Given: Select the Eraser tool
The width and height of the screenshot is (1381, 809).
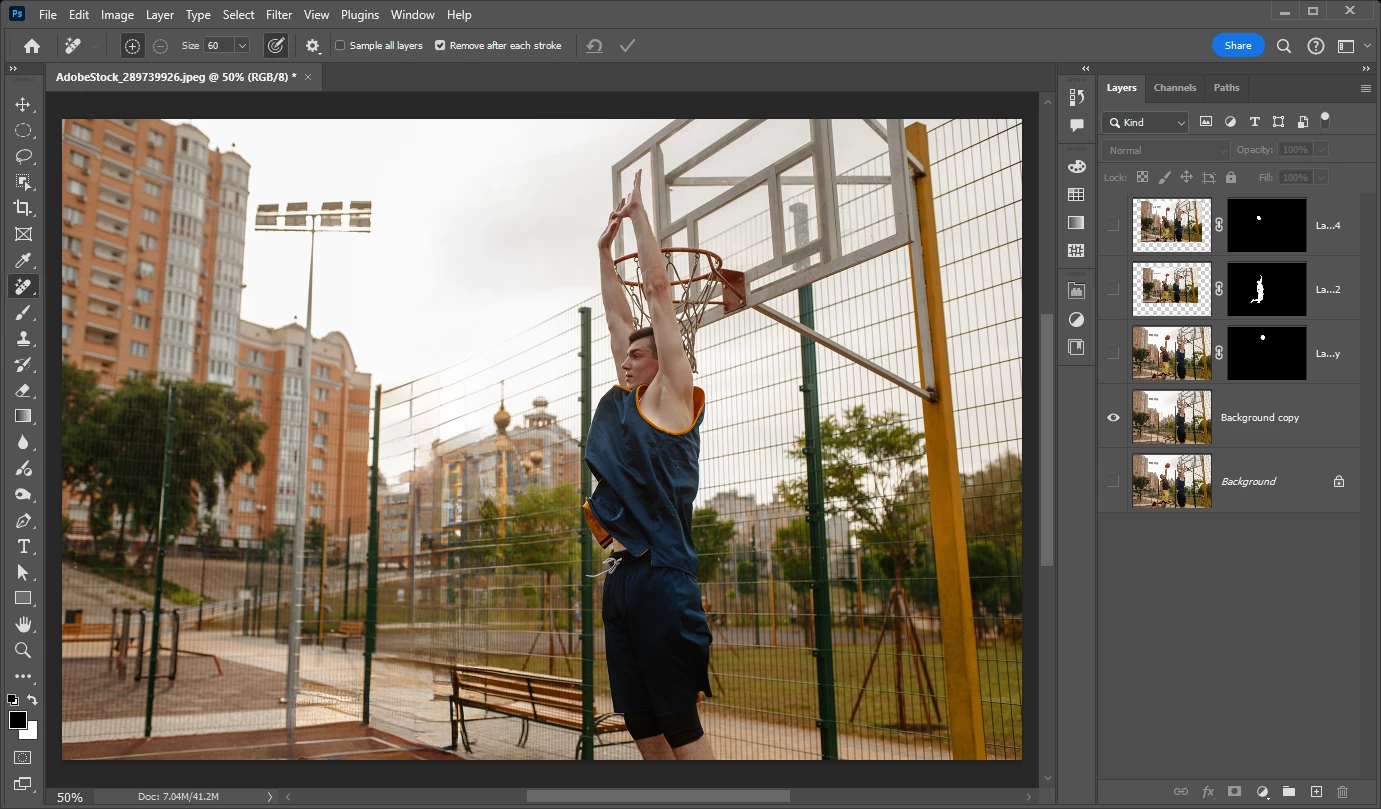Looking at the screenshot, I should click(x=22, y=391).
